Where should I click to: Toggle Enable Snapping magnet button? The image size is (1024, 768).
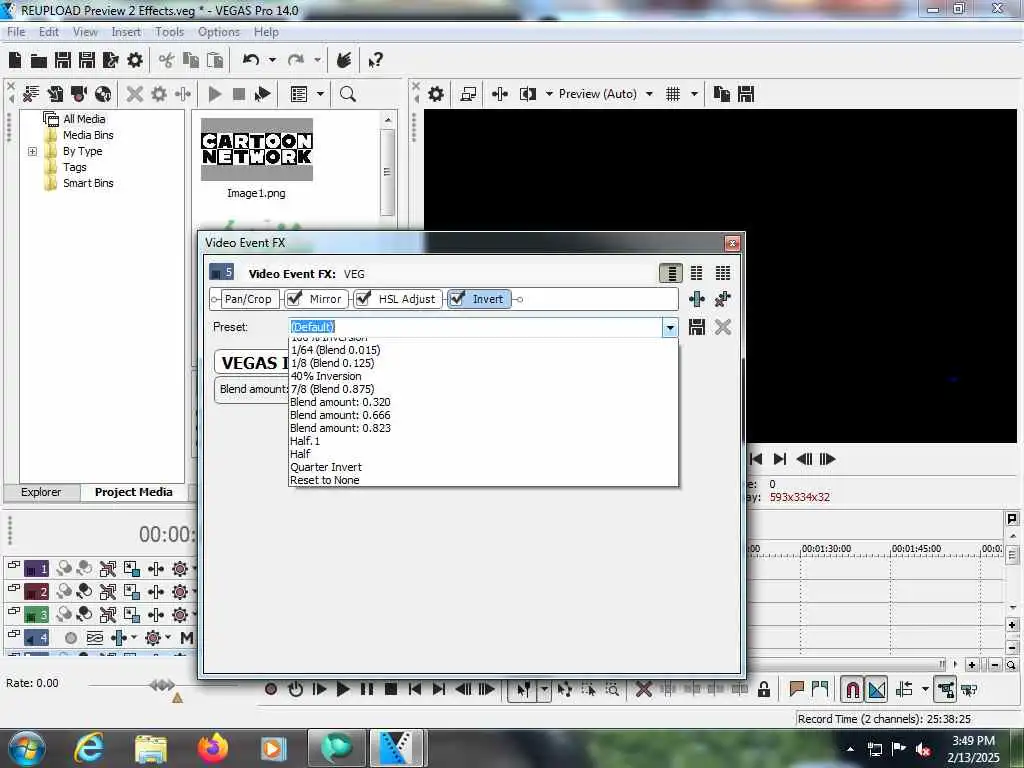point(852,690)
